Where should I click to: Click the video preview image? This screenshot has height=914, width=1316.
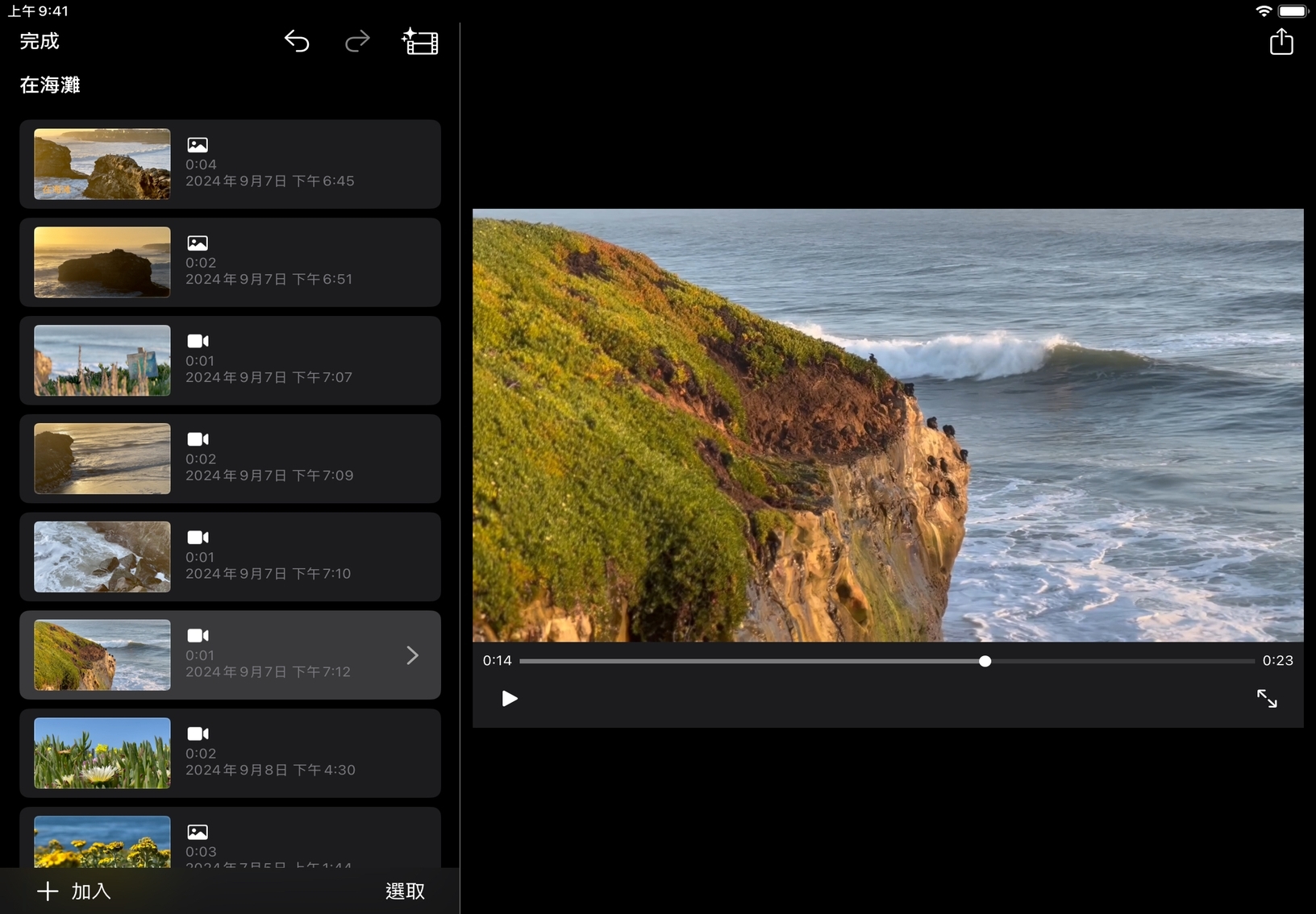(x=887, y=425)
